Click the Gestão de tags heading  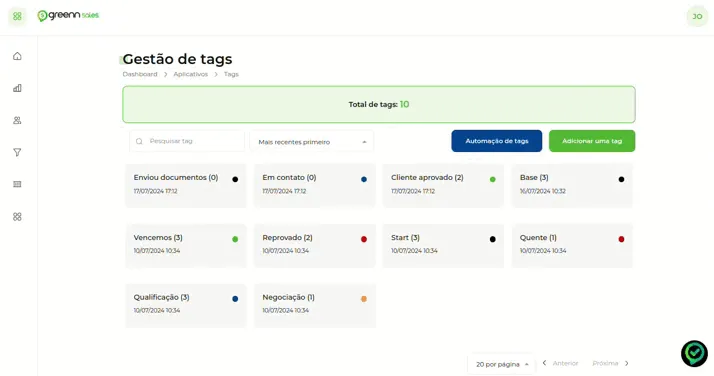pyautogui.click(x=177, y=59)
